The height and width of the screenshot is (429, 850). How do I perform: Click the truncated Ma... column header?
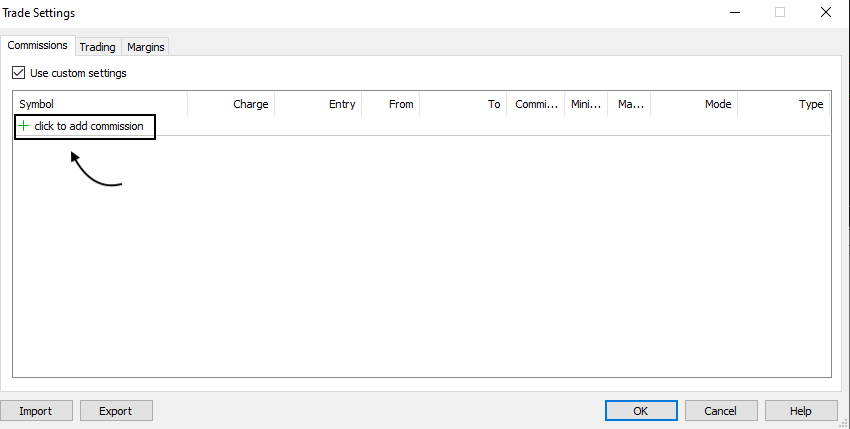click(x=630, y=104)
